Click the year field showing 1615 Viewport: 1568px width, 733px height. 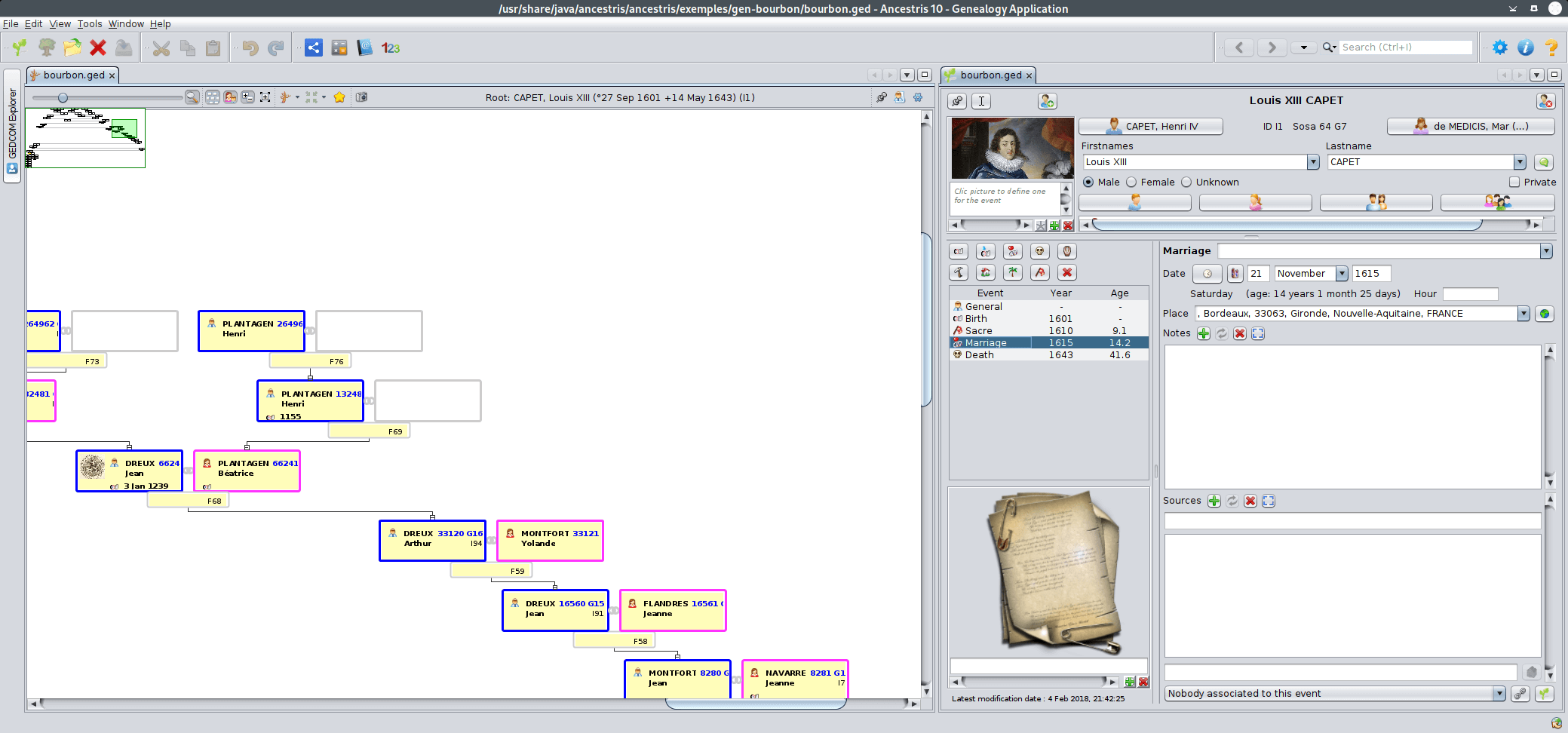tap(1371, 274)
